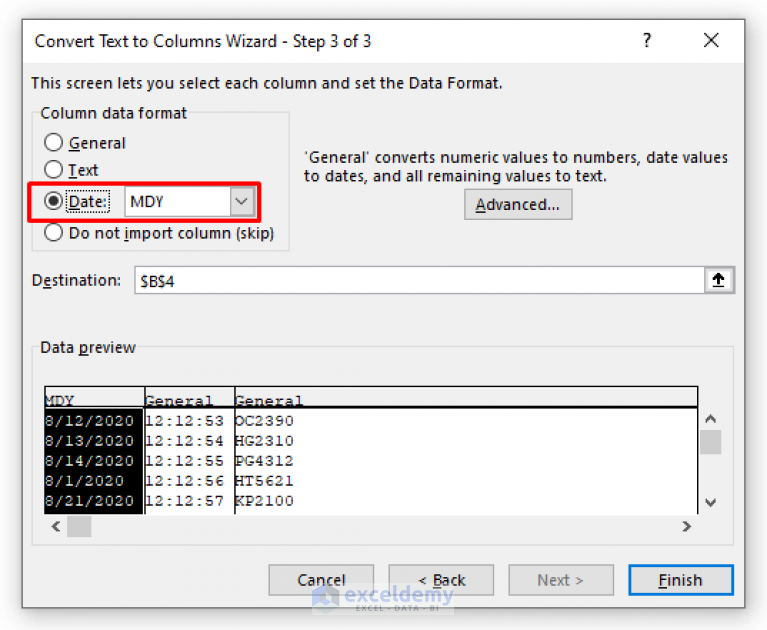
Task: Click the 8/21/2020 preview cell
Action: 89,501
